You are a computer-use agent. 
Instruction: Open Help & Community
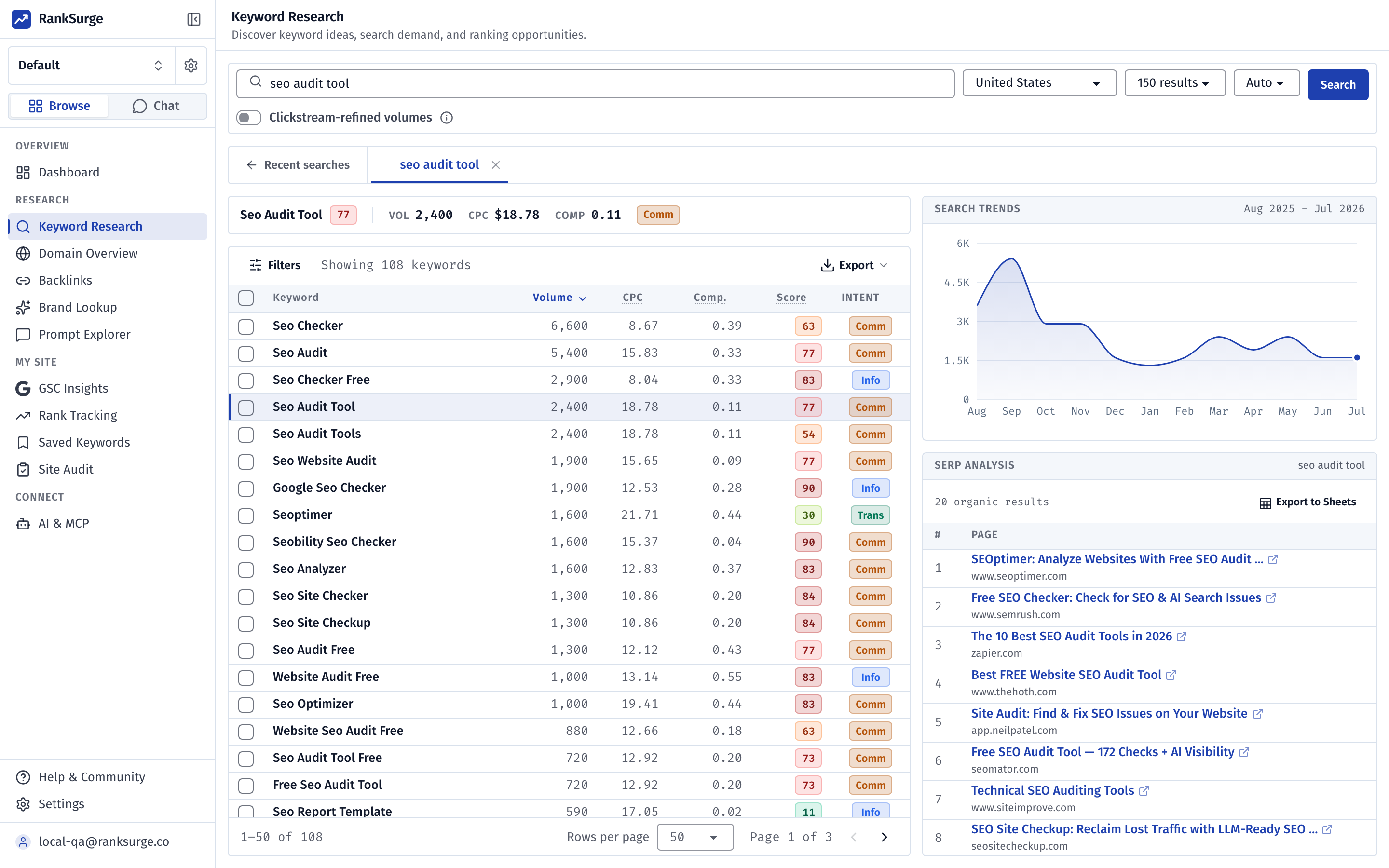(x=108, y=777)
